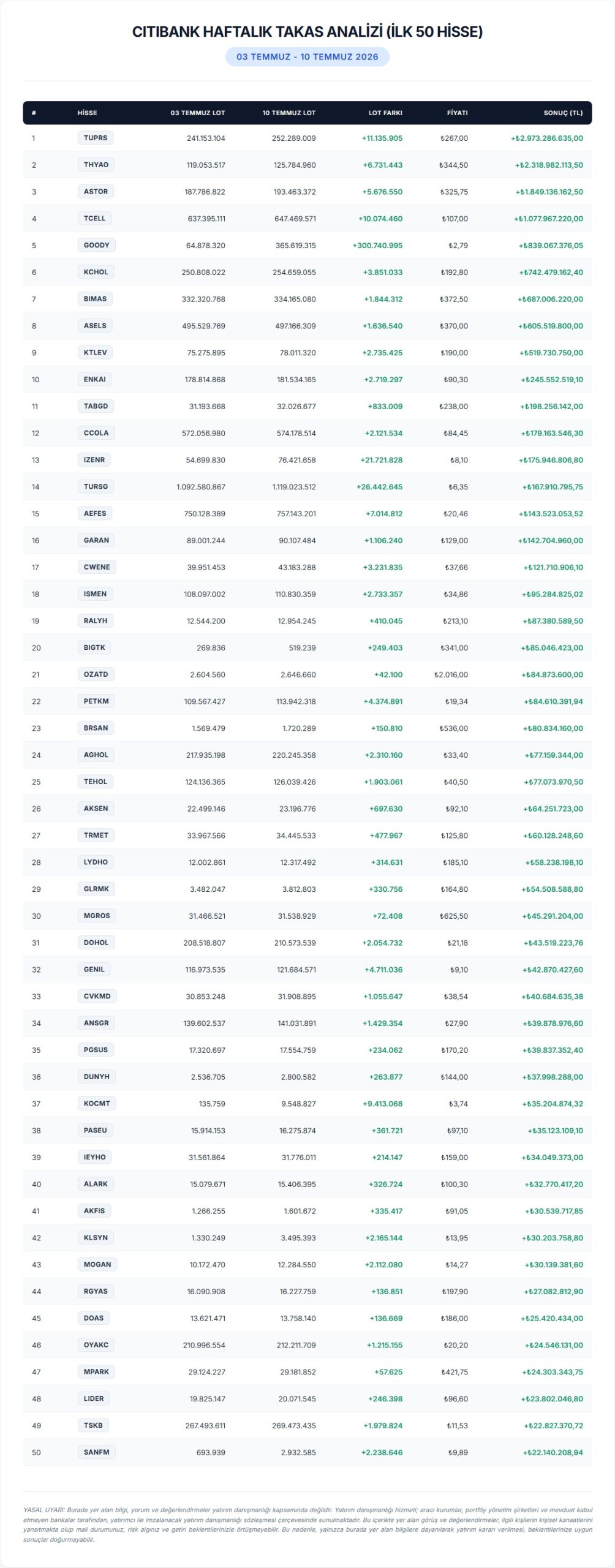The height and width of the screenshot is (1568, 615).
Task: Open the GARAN ticker badge
Action: [x=96, y=540]
